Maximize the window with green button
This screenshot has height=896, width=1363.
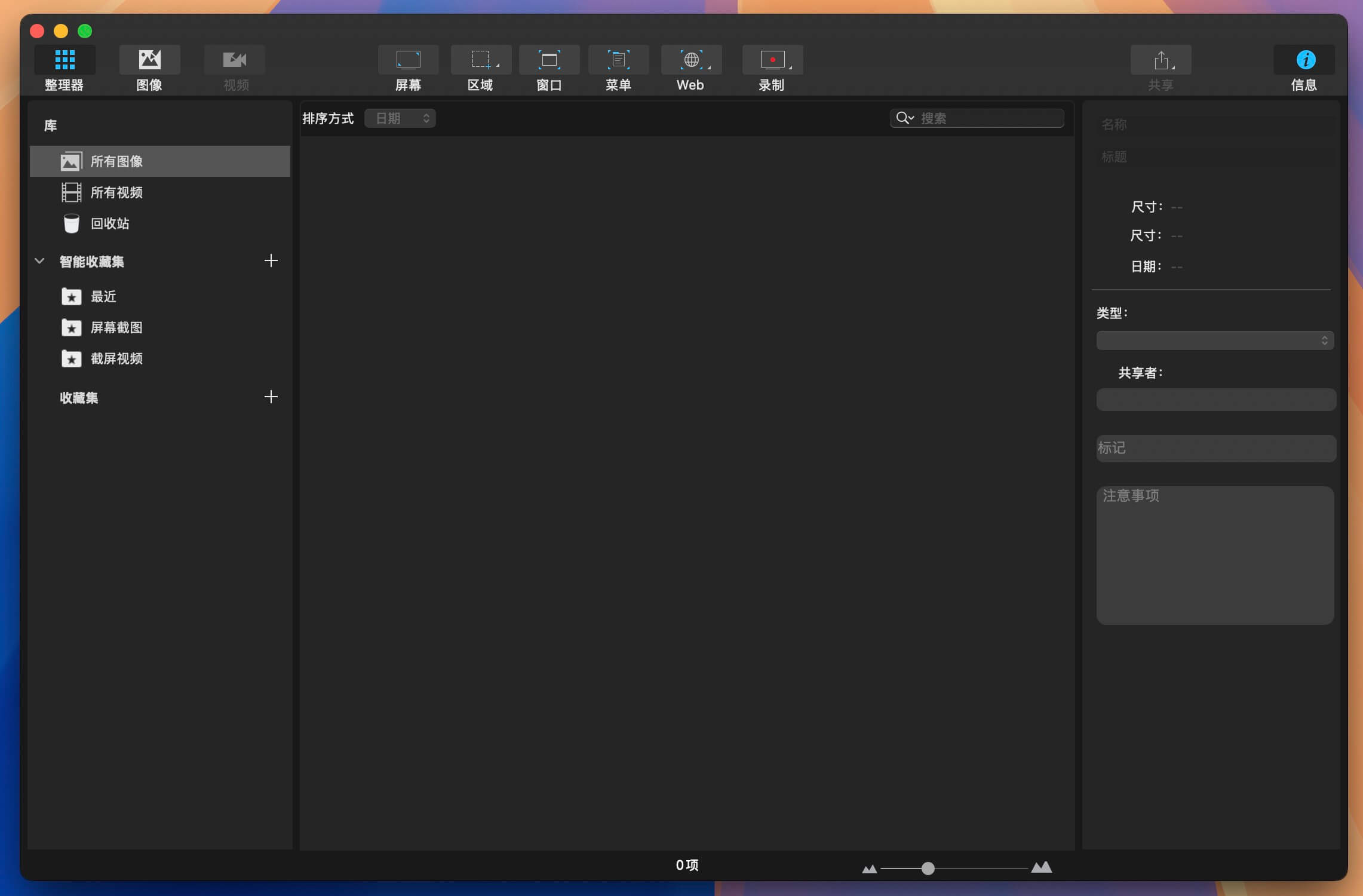pyautogui.click(x=85, y=31)
